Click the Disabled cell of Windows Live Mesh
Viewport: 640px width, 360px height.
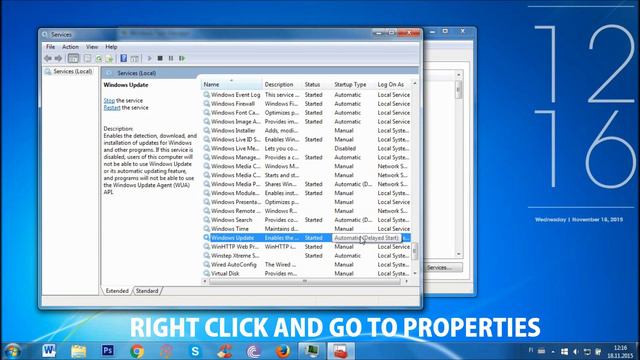pos(345,149)
